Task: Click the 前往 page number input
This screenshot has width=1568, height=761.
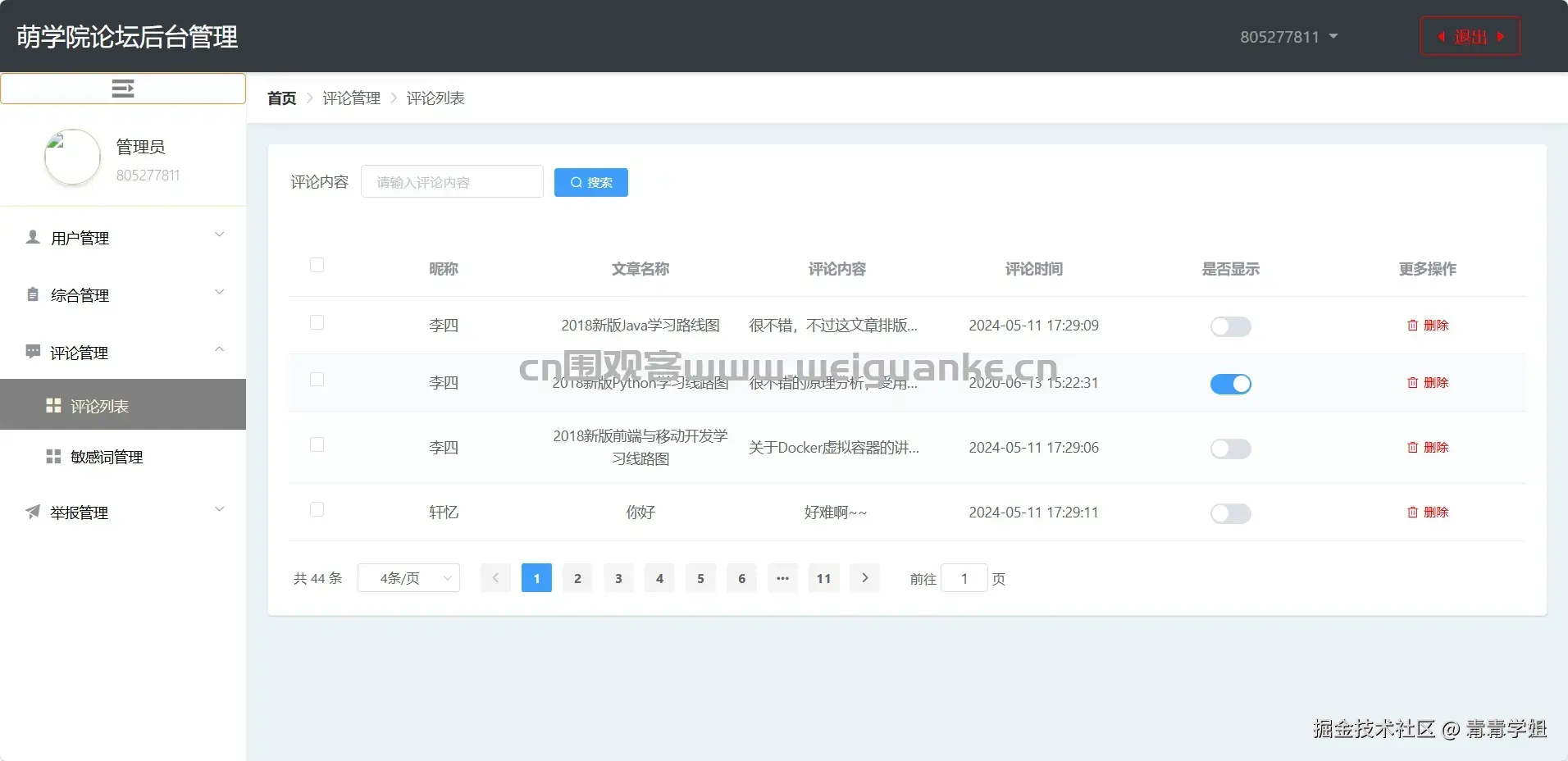Action: pyautogui.click(x=964, y=578)
